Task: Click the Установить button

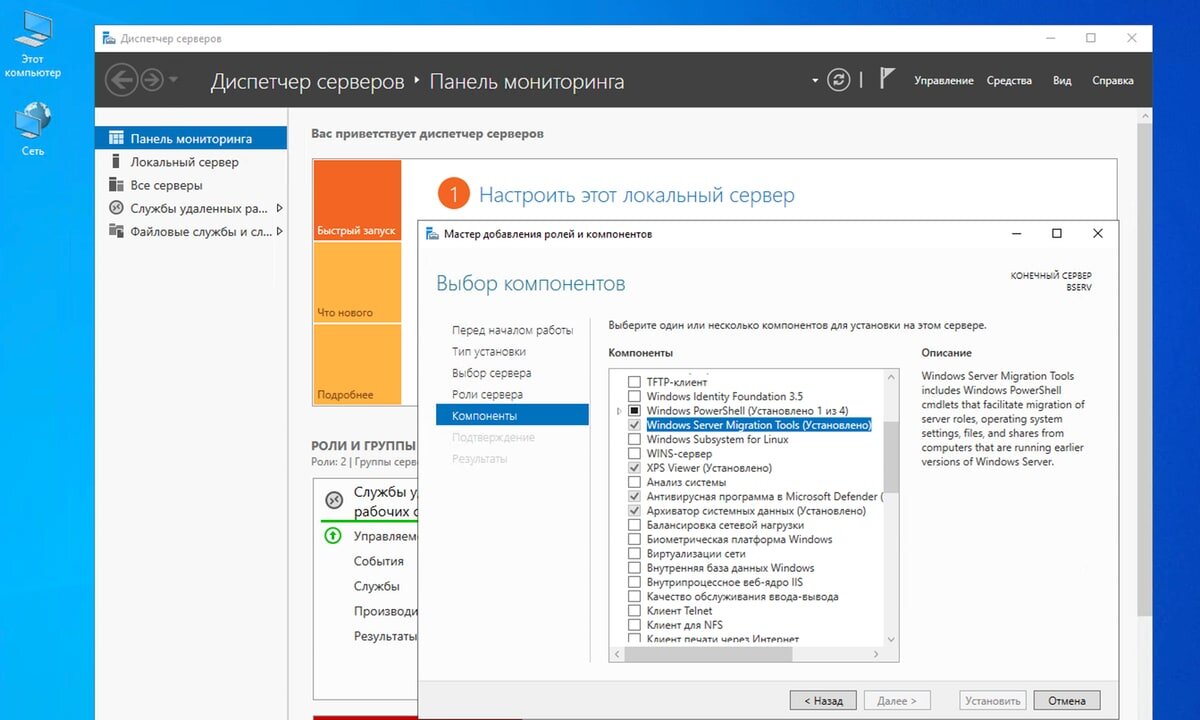Action: (x=992, y=700)
